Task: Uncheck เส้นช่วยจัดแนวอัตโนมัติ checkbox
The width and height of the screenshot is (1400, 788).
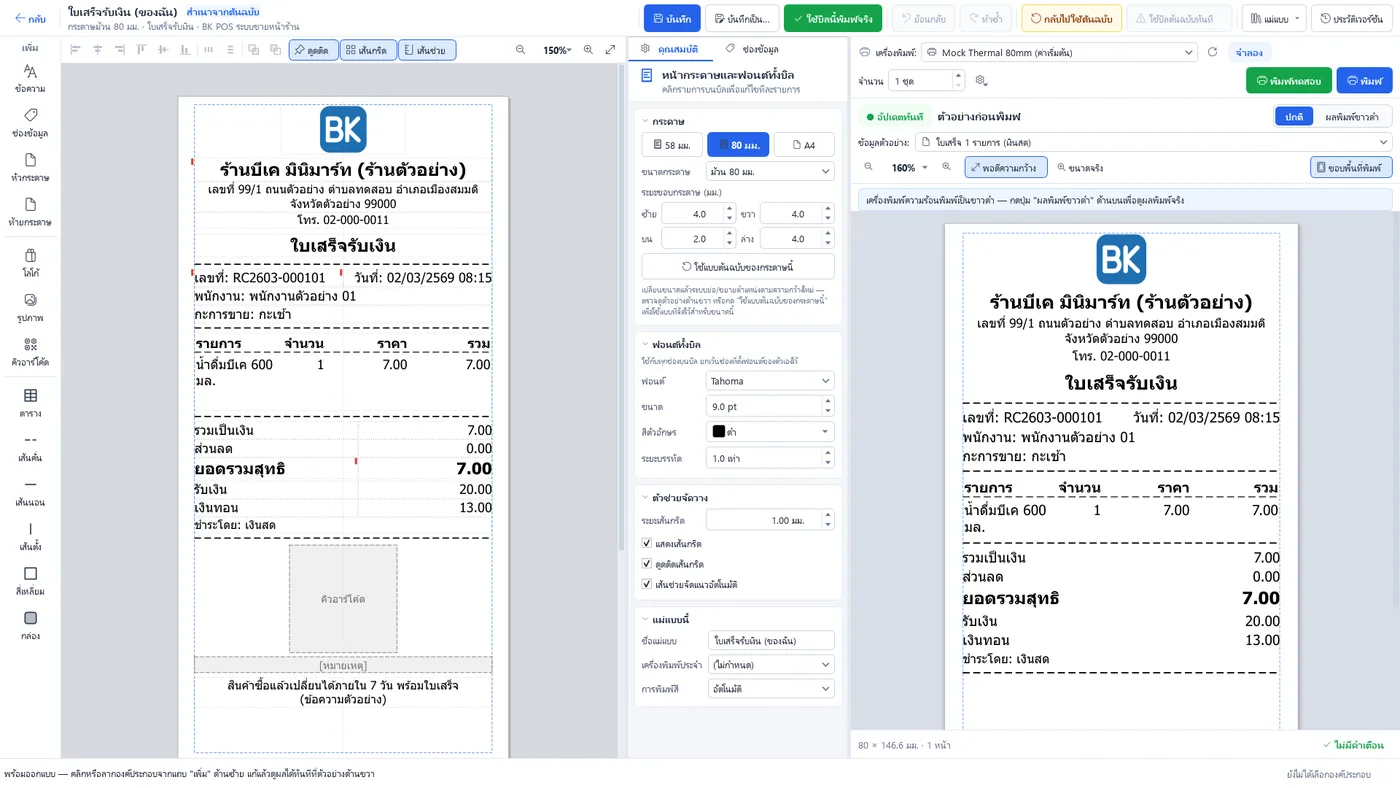Action: point(647,584)
